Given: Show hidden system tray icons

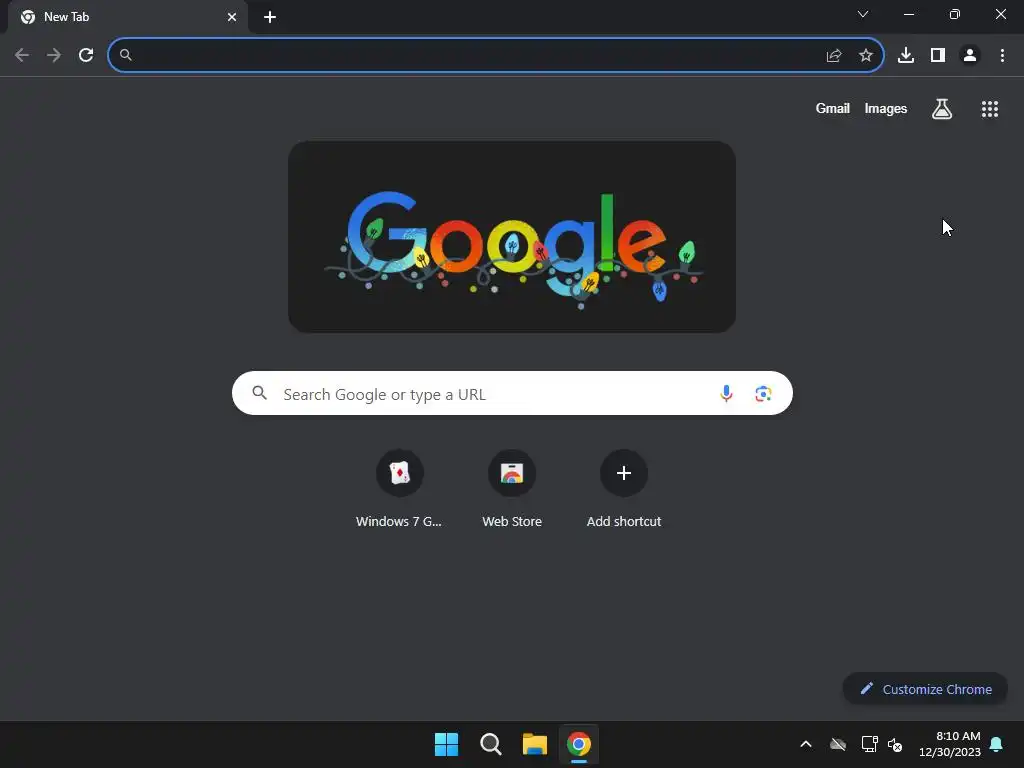Looking at the screenshot, I should pos(806,744).
